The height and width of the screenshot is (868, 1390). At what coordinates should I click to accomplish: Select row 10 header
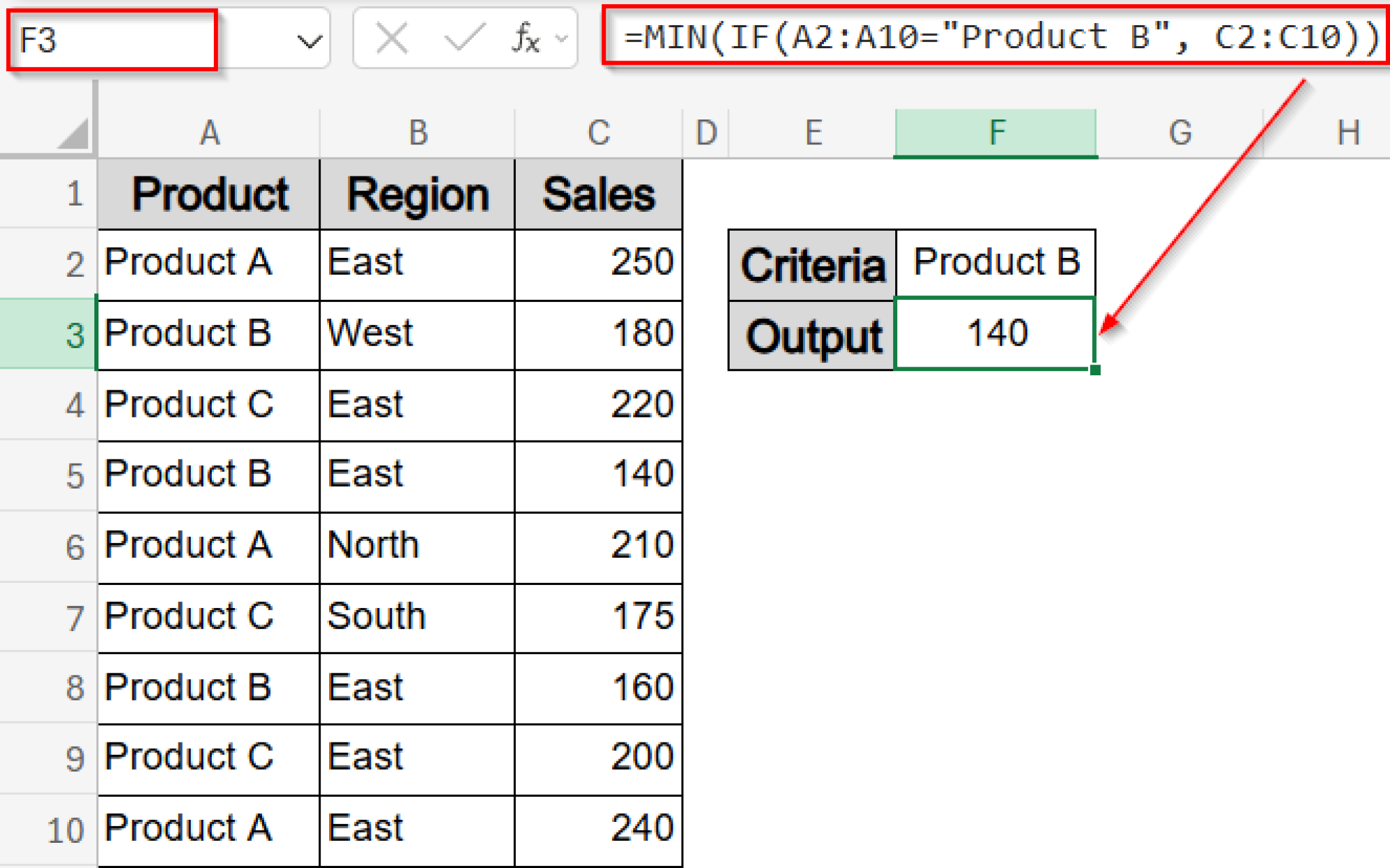[x=68, y=828]
